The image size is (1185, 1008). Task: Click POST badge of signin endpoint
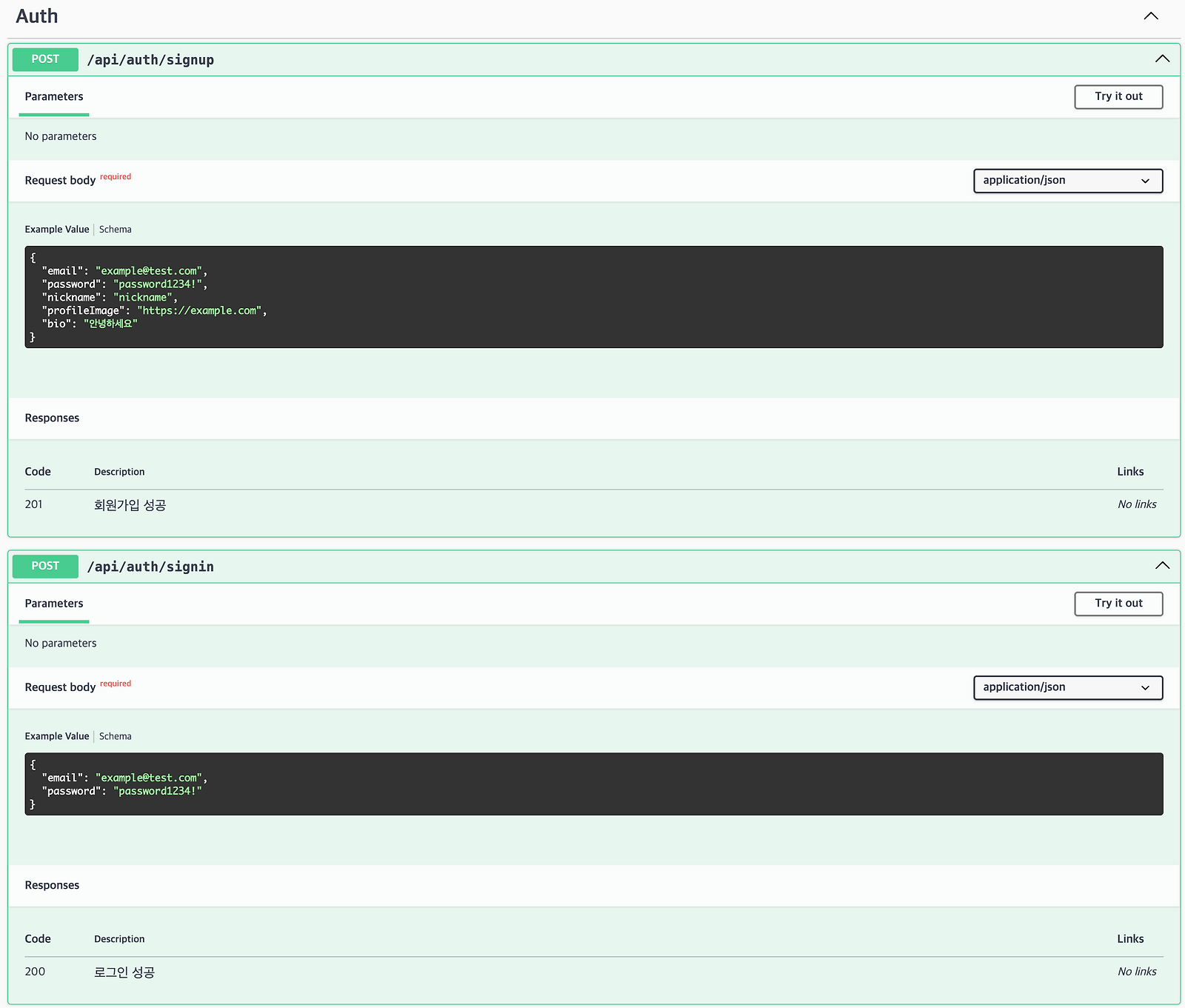(45, 566)
